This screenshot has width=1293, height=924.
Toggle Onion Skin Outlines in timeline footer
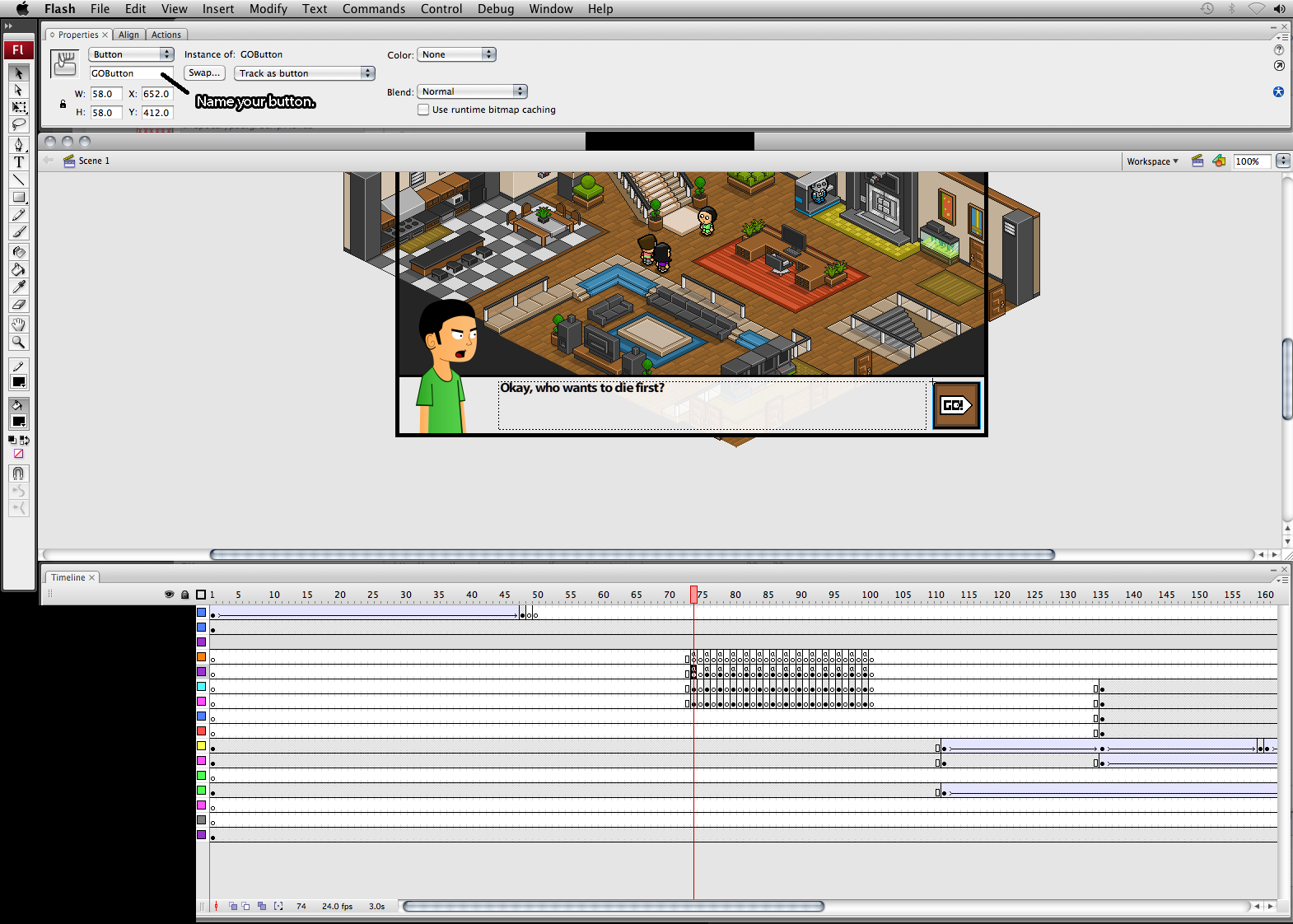coord(246,906)
